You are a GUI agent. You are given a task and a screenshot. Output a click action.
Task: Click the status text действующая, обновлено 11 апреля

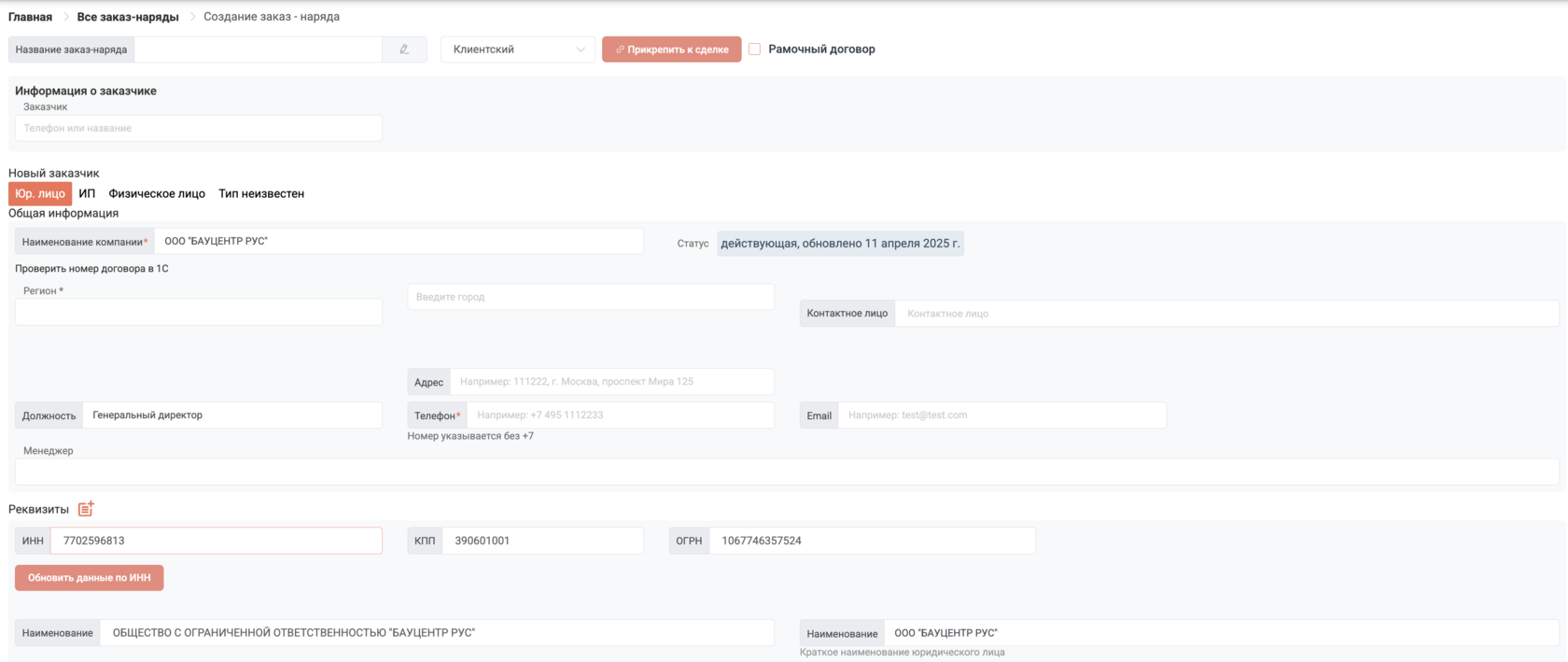click(840, 244)
